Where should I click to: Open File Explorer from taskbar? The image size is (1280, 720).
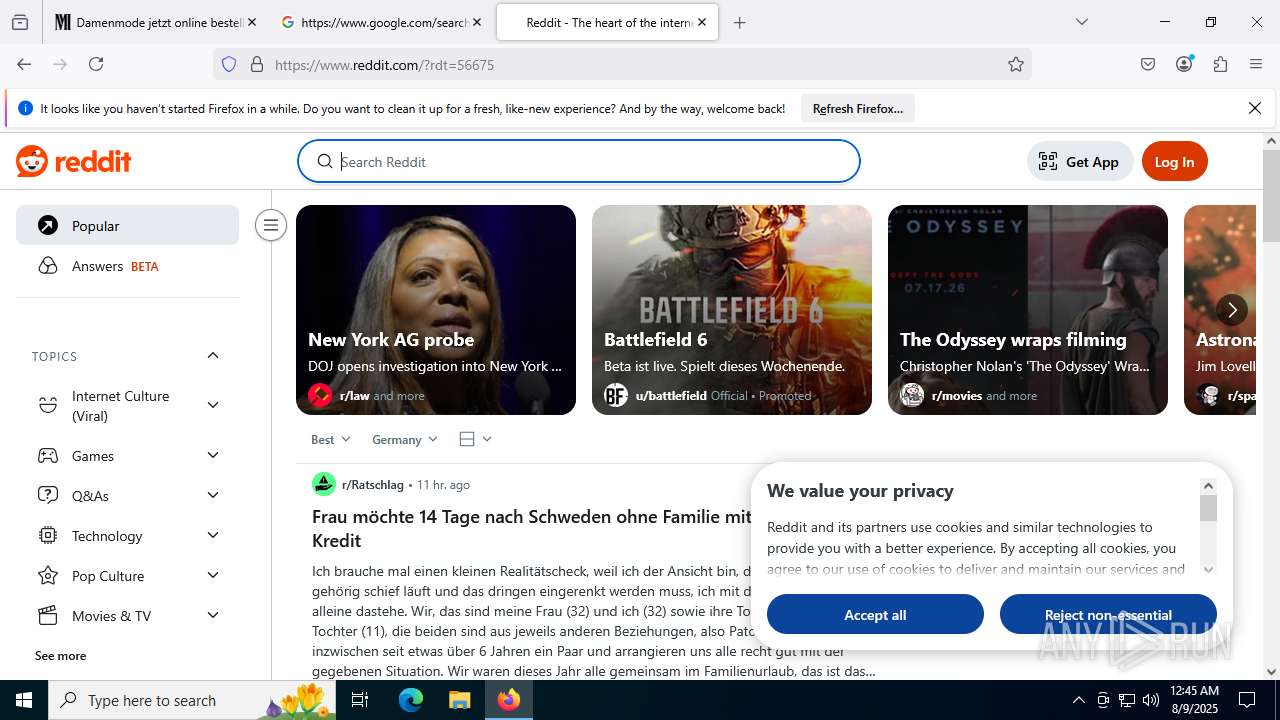pos(459,700)
